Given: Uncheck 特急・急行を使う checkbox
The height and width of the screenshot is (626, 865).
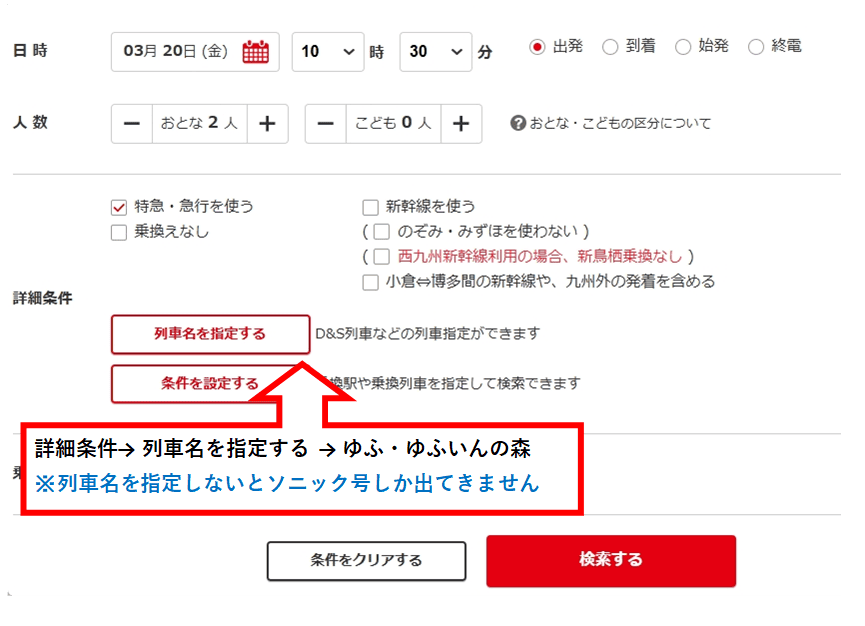Looking at the screenshot, I should [x=119, y=207].
